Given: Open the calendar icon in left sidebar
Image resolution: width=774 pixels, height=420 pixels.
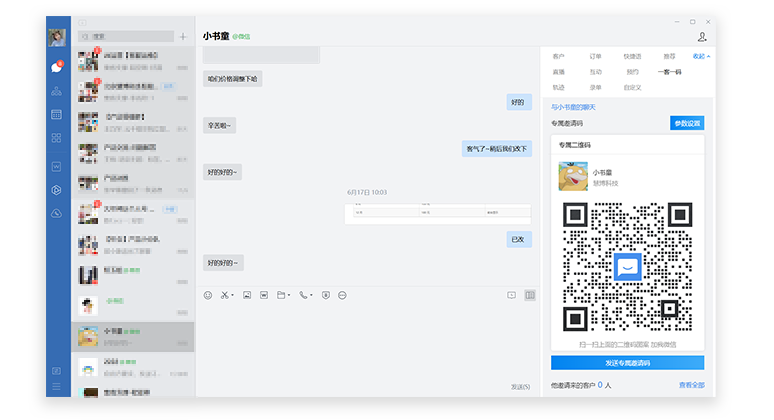Looking at the screenshot, I should [57, 115].
